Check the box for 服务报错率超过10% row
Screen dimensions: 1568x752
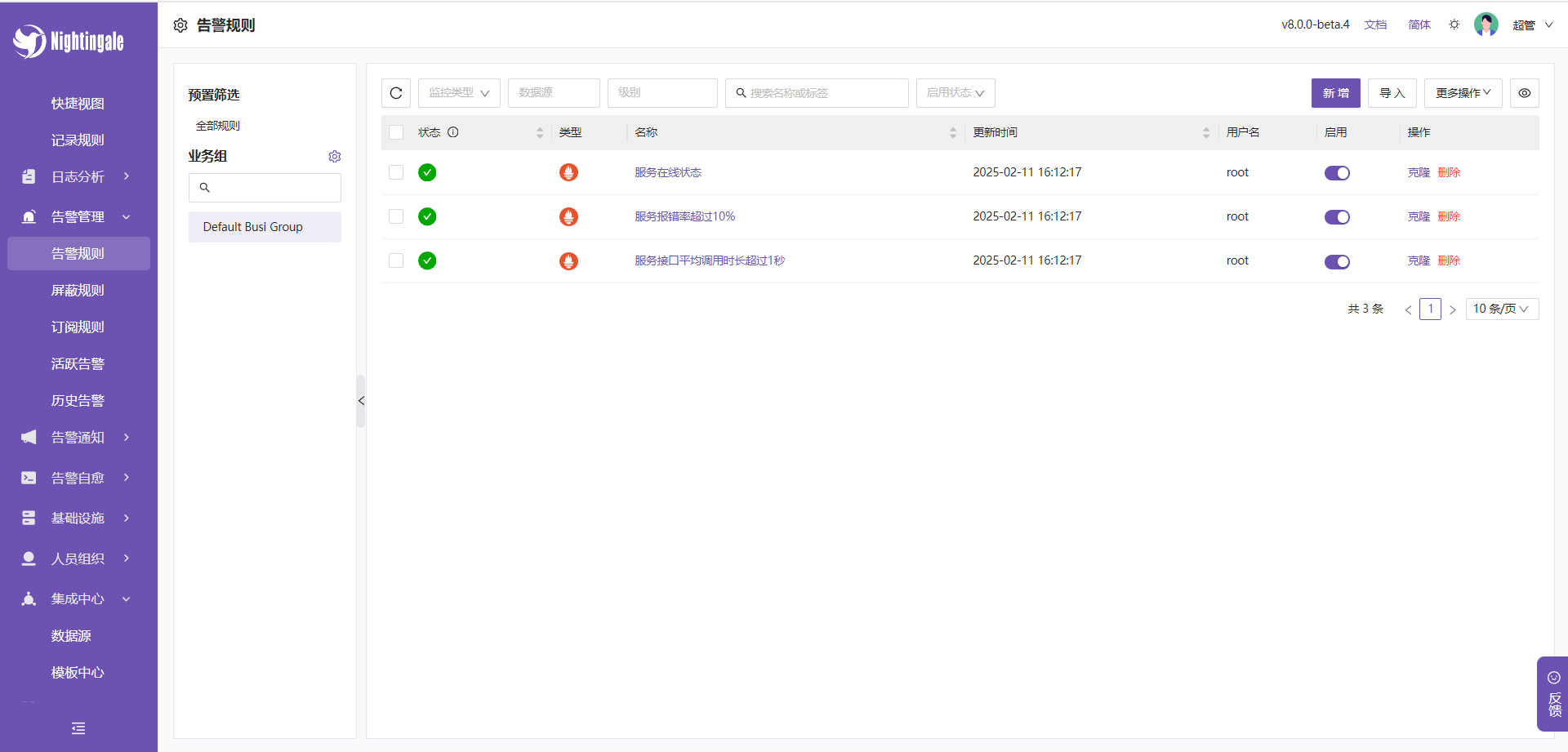coord(396,216)
